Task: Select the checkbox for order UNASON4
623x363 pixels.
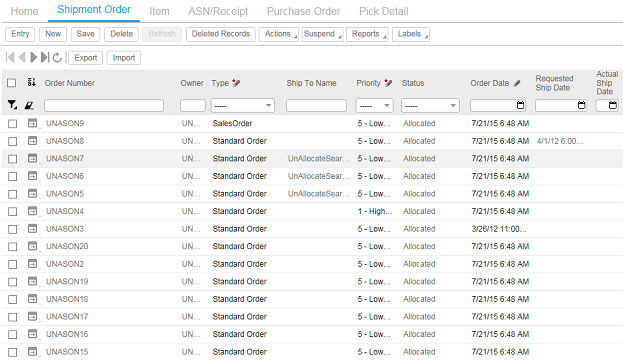Action: click(13, 211)
